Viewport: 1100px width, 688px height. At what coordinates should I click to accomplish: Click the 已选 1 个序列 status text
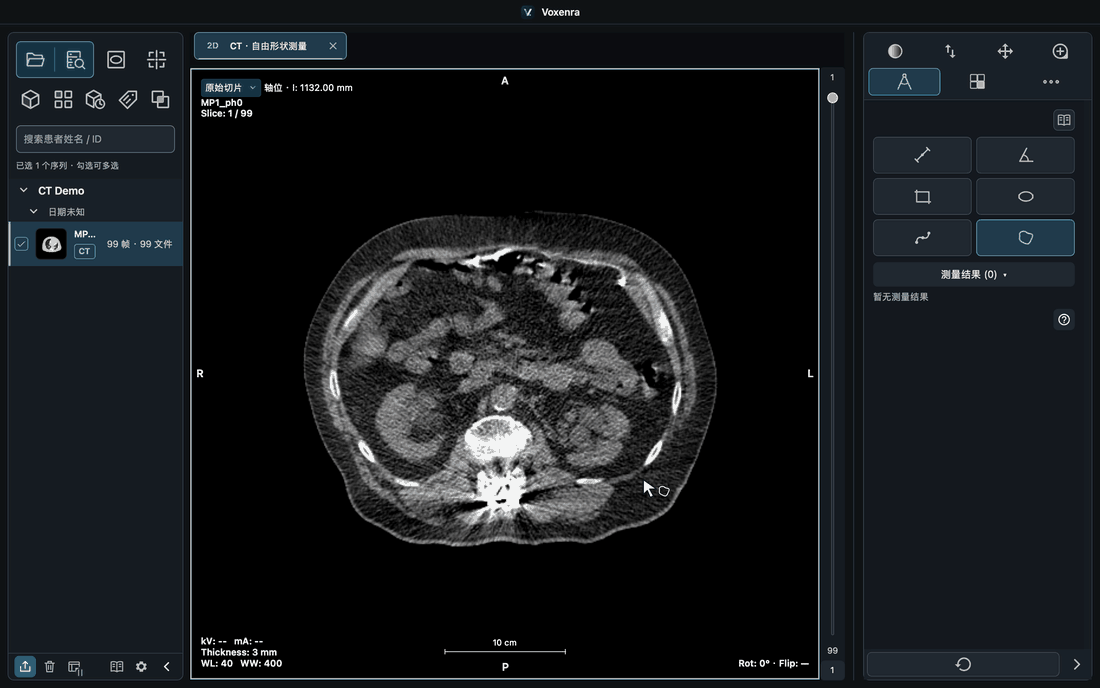pyautogui.click(x=67, y=166)
